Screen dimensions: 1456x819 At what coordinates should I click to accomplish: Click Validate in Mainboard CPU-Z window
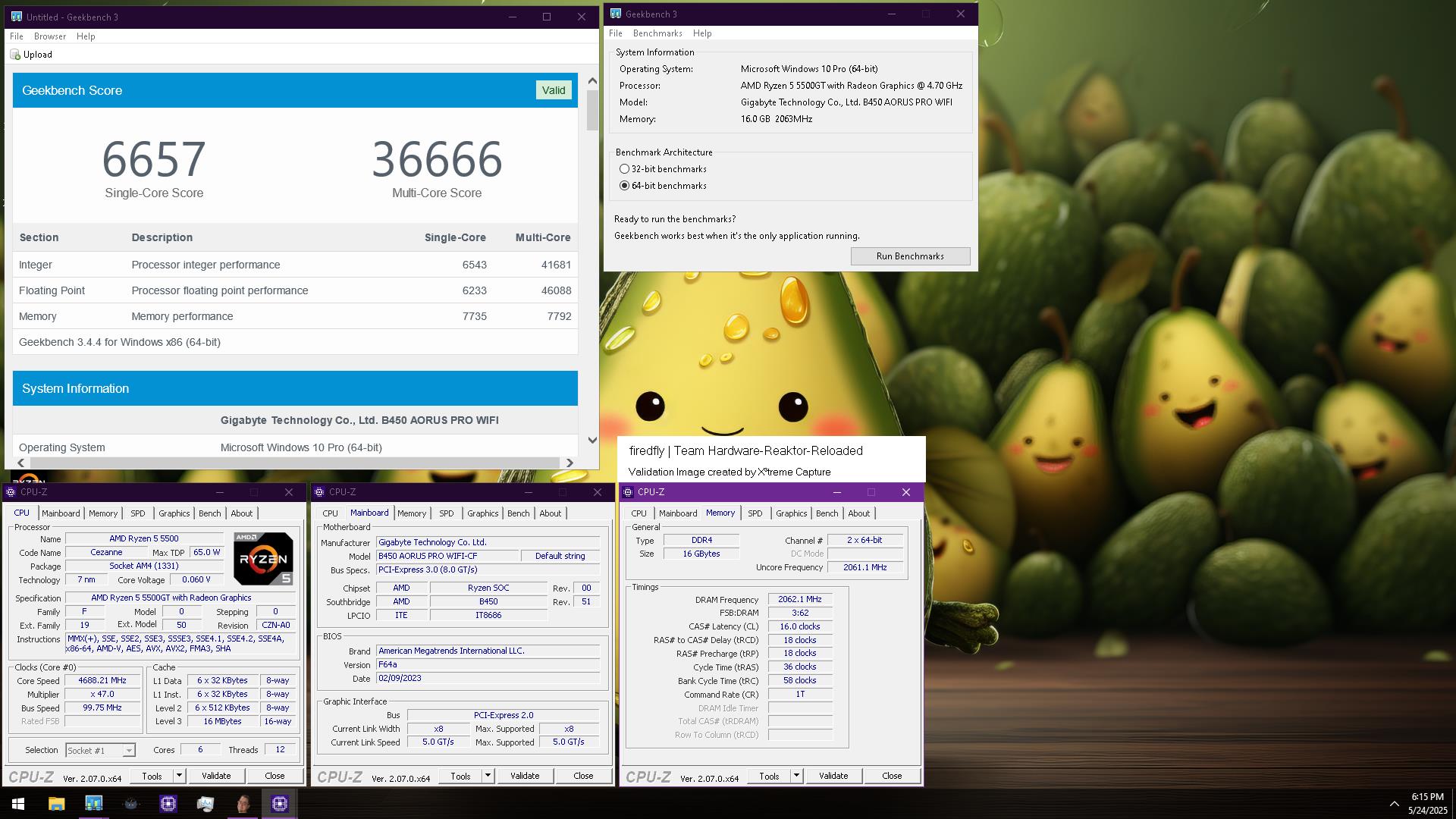coord(525,776)
